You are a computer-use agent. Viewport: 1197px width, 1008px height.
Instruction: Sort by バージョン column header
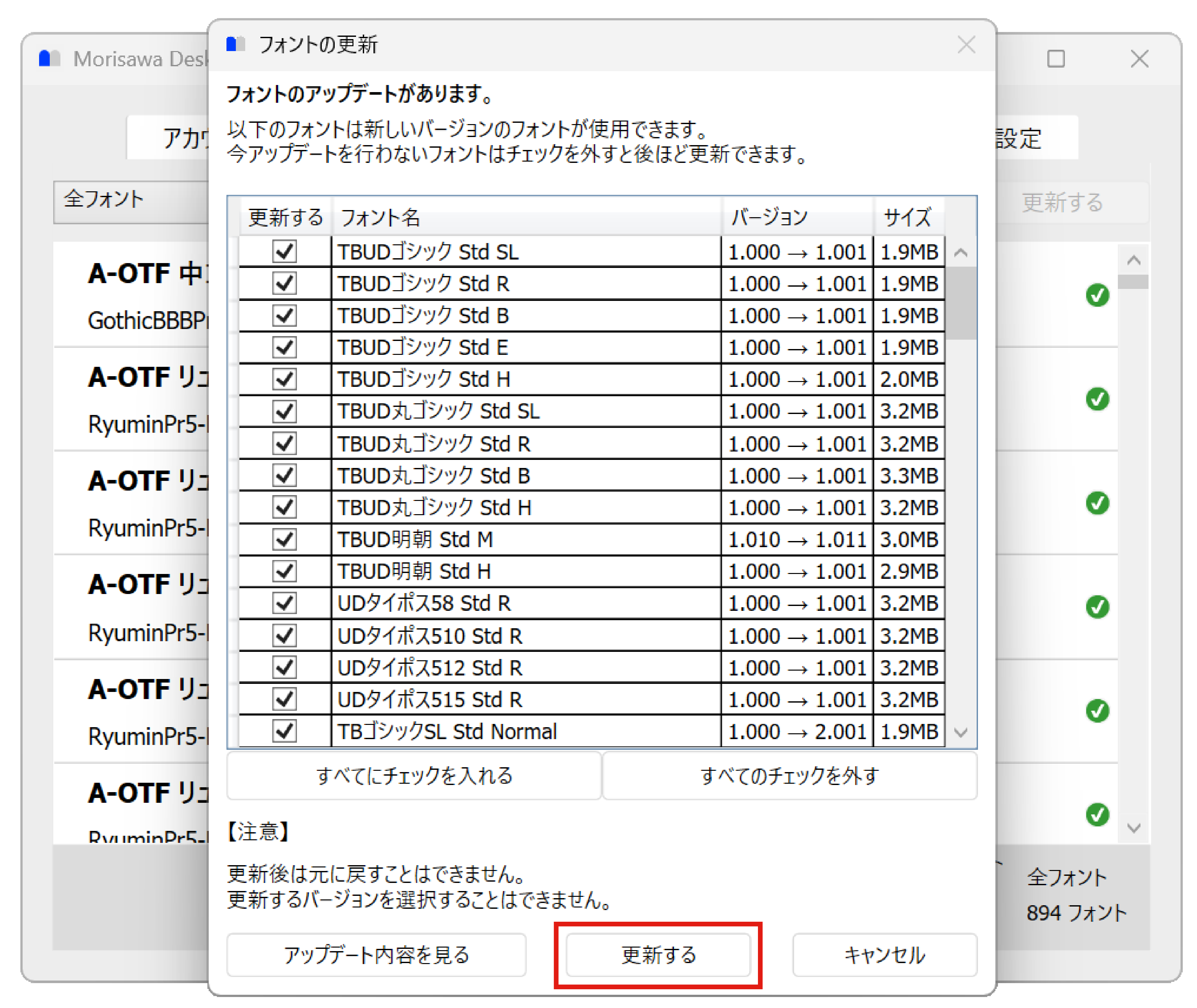798,217
